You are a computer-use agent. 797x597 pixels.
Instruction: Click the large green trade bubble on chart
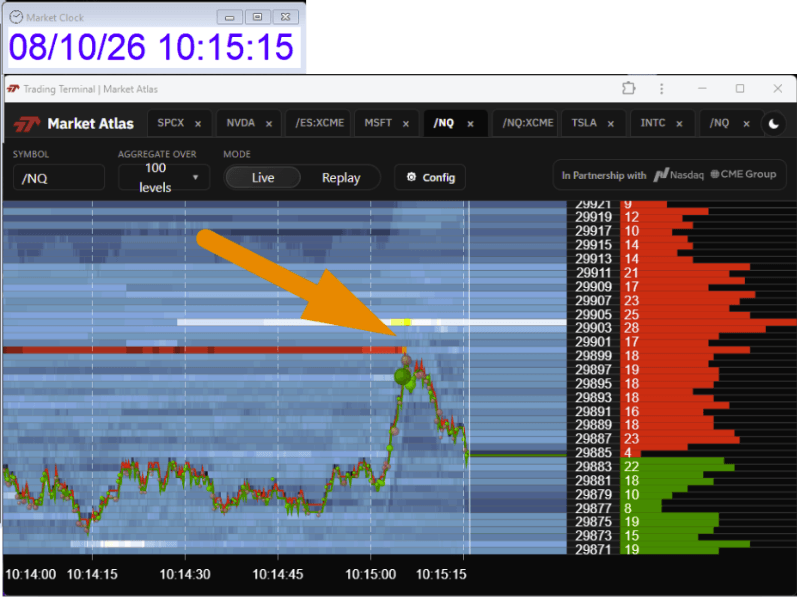403,376
